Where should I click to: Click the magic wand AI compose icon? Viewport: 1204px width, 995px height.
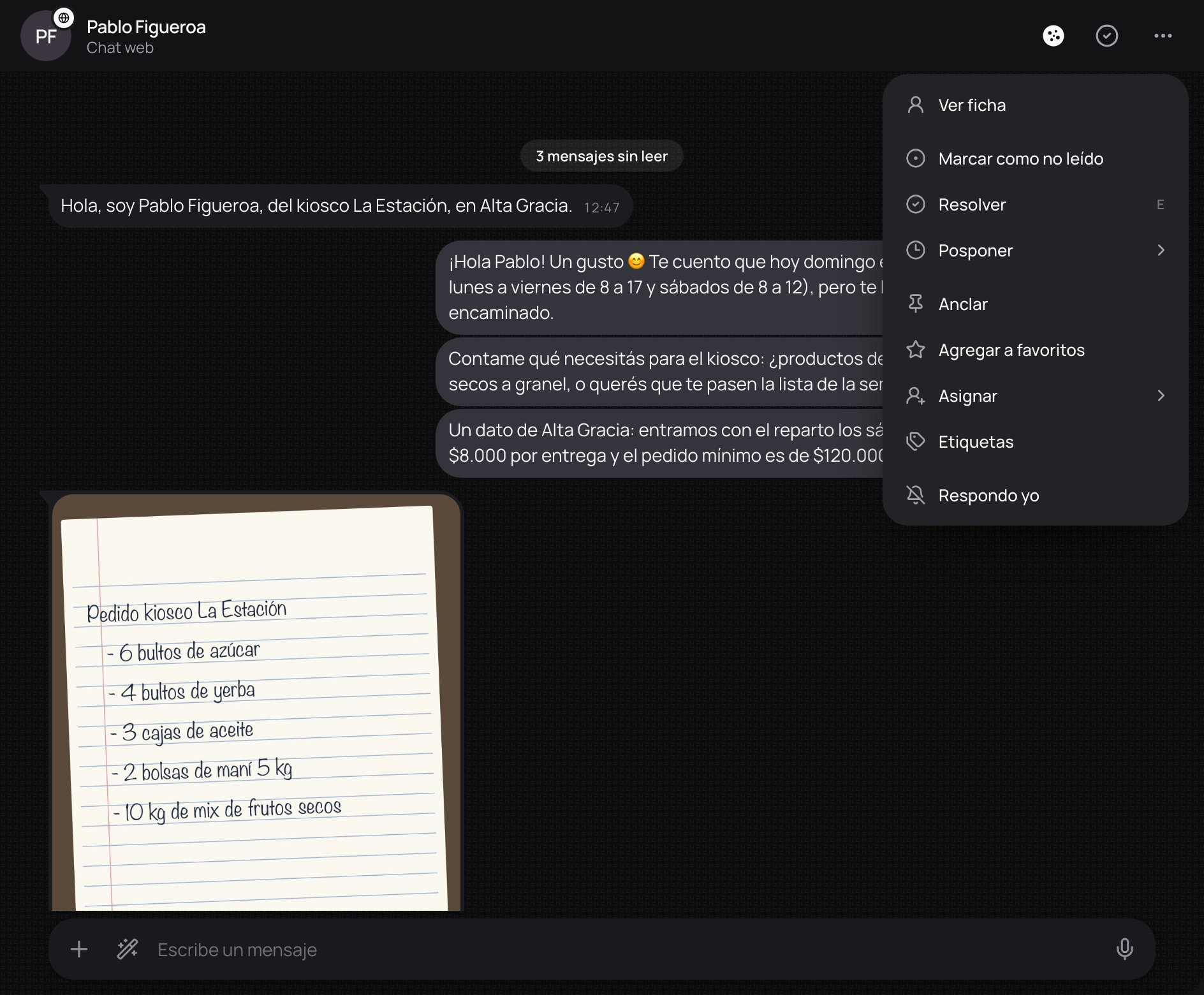[x=128, y=949]
